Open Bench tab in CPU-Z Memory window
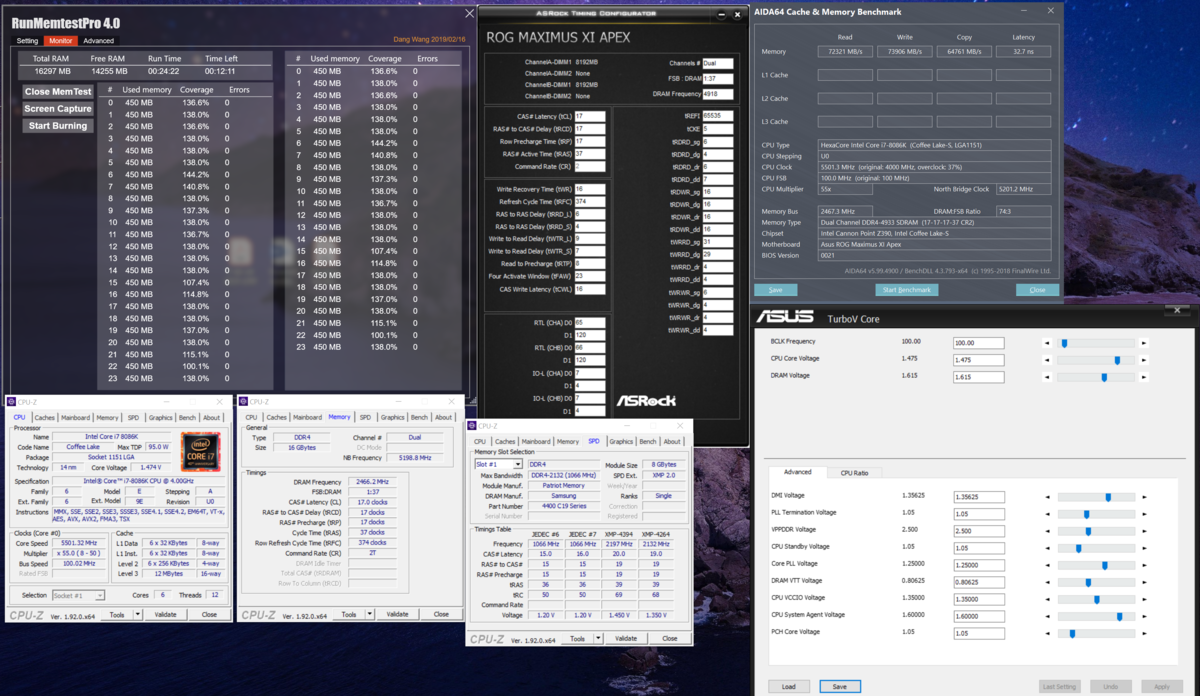Image resolution: width=1200 pixels, height=696 pixels. click(419, 417)
